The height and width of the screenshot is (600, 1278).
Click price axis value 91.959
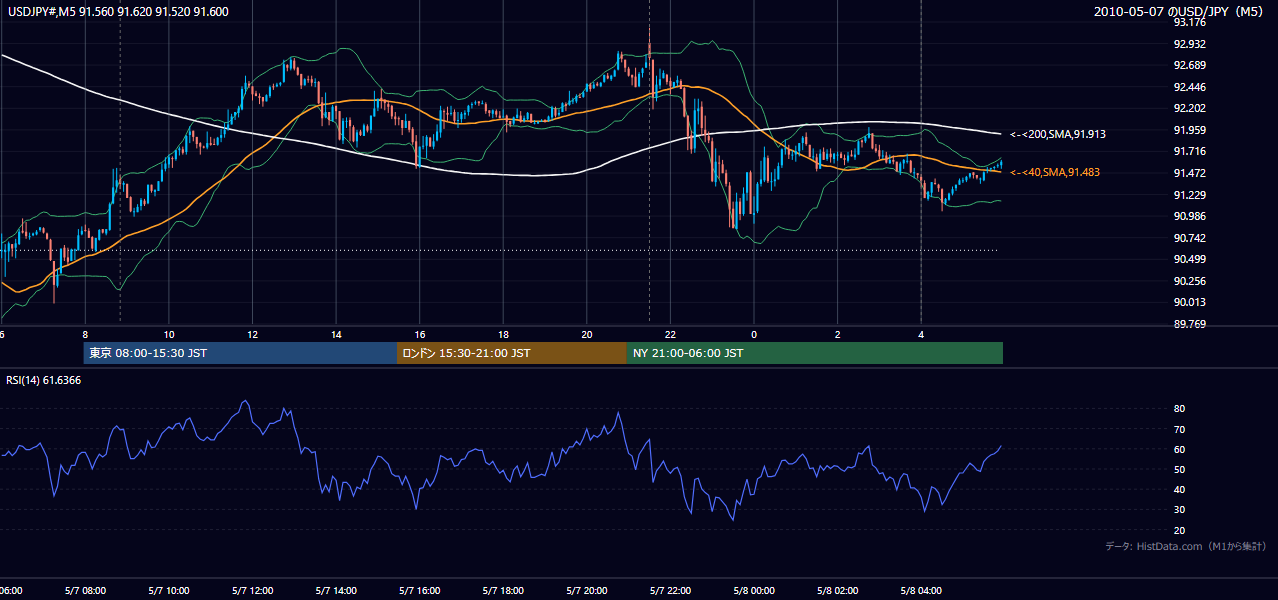coord(1189,130)
